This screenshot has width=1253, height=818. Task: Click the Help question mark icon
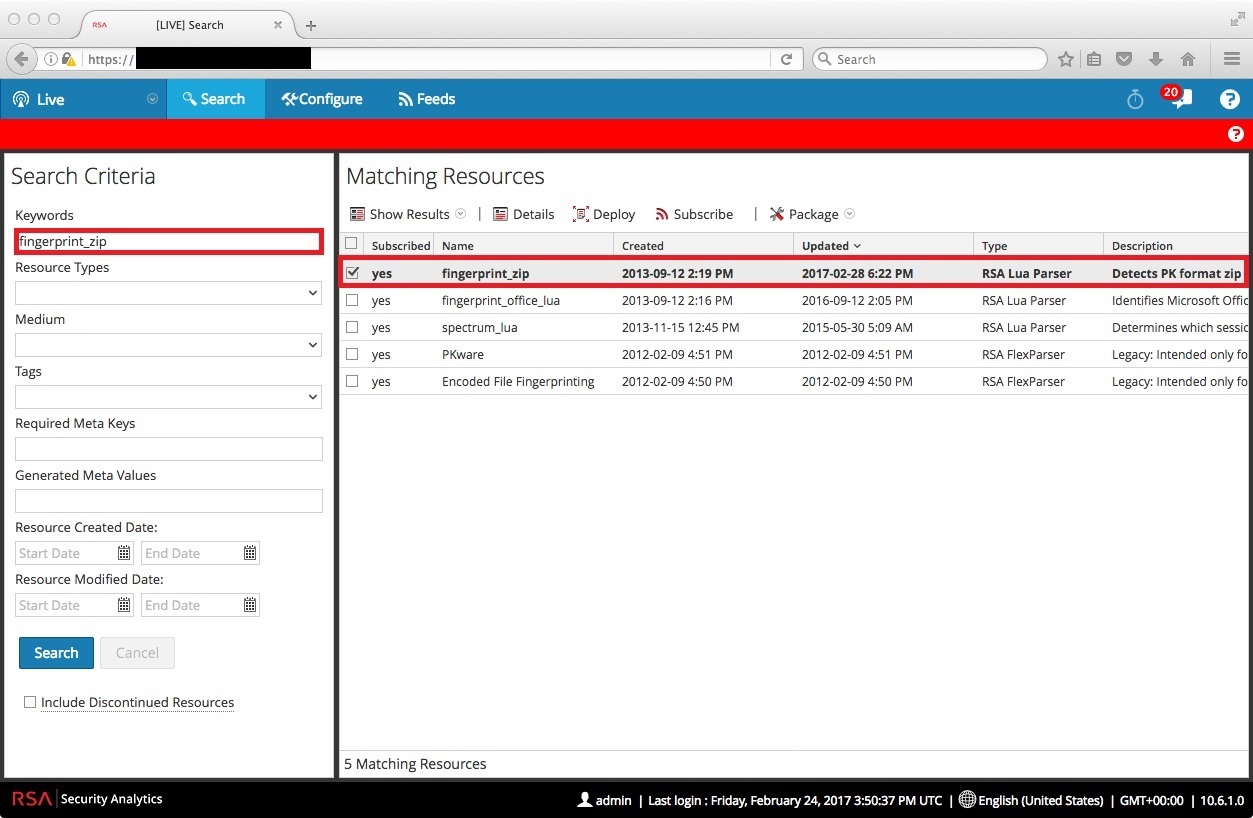coord(1229,99)
